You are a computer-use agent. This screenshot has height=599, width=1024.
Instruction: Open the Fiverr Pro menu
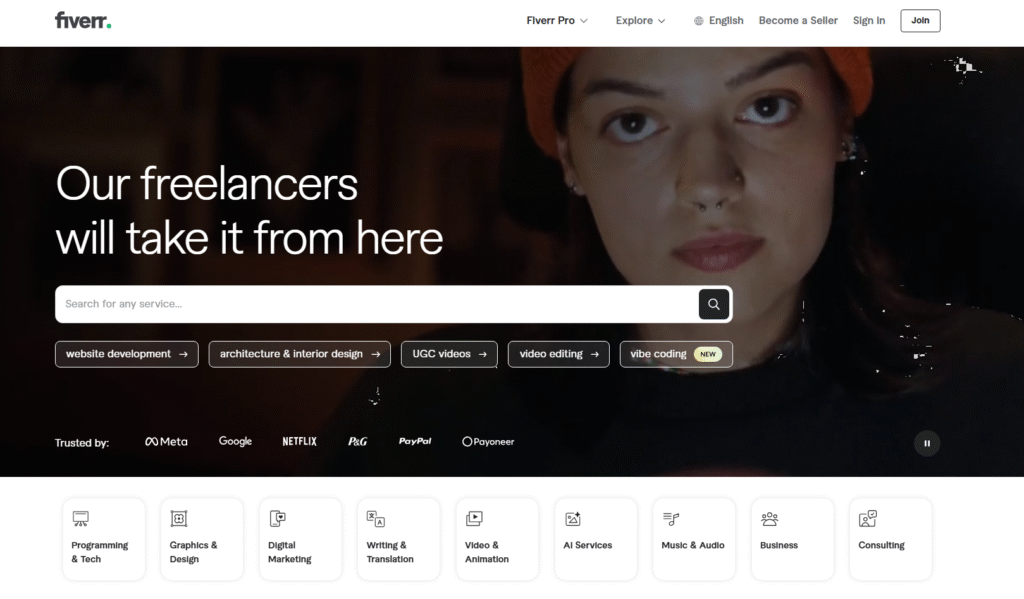coord(557,21)
